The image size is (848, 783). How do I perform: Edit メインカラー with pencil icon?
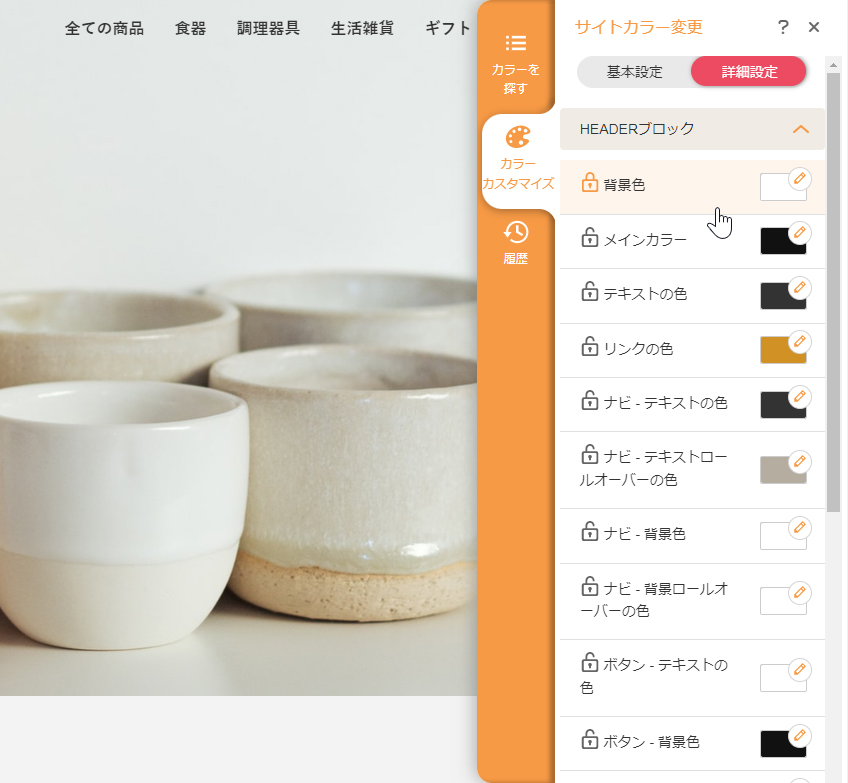pos(799,233)
